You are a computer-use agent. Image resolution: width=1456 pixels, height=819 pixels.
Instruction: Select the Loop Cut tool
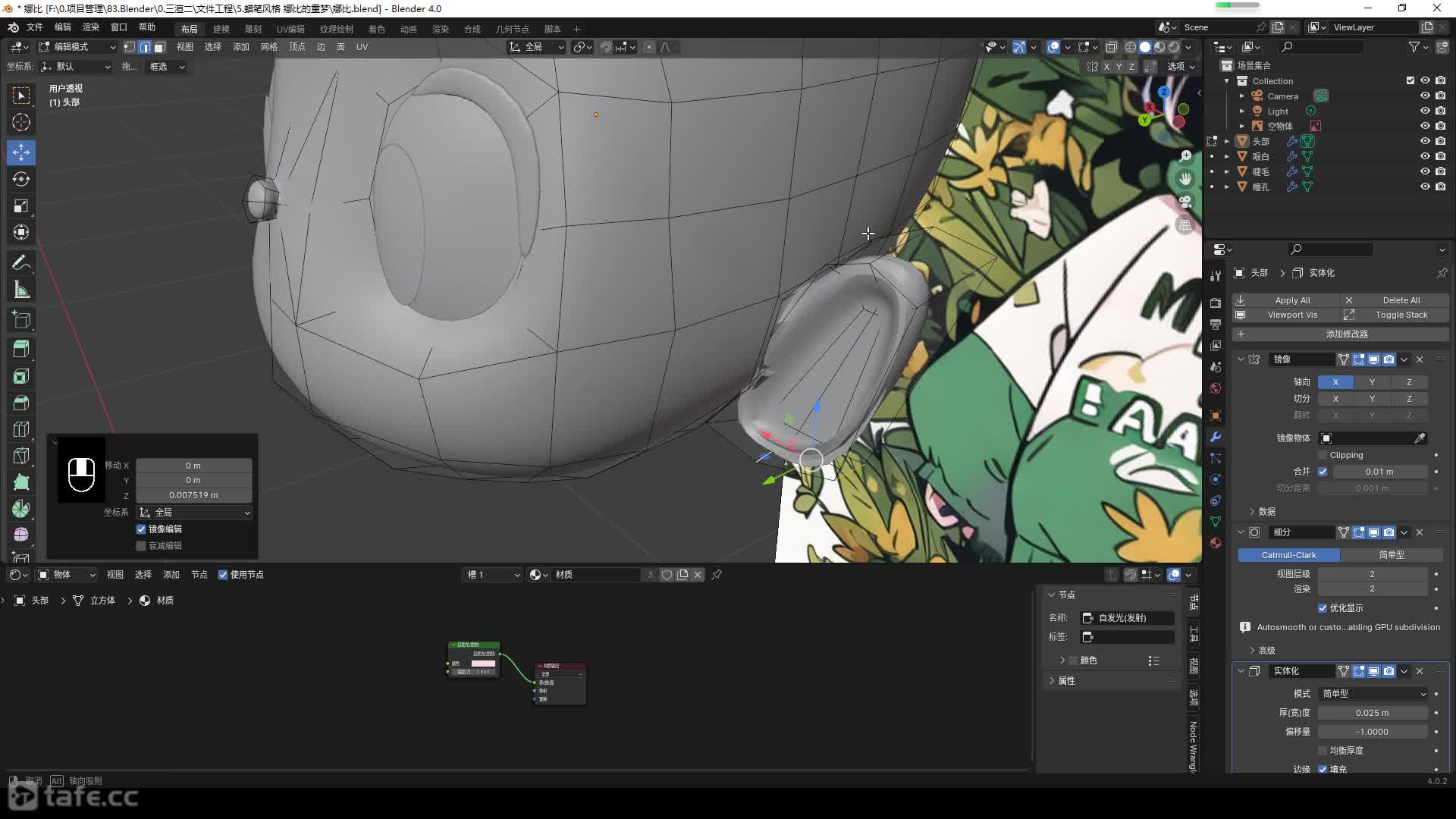coord(21,429)
